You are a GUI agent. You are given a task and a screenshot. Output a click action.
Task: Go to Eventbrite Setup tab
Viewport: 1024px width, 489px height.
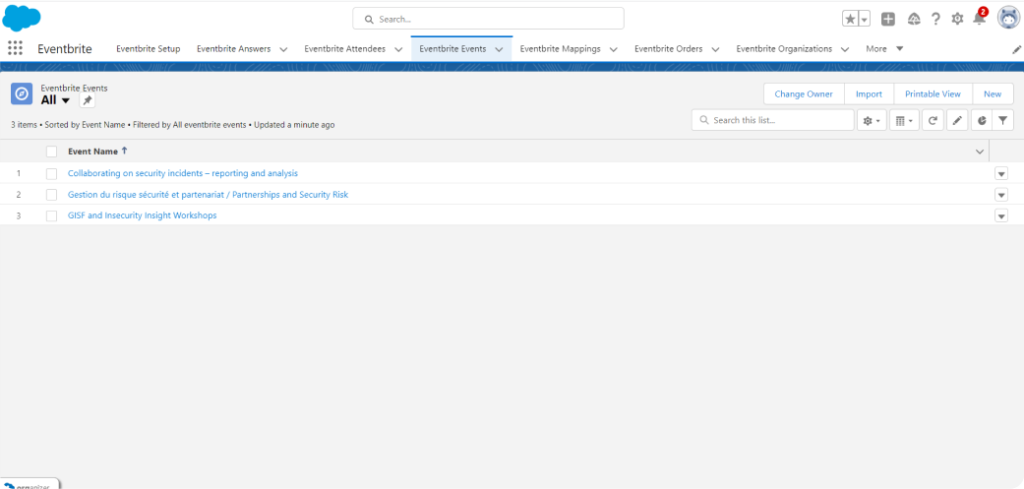[148, 49]
